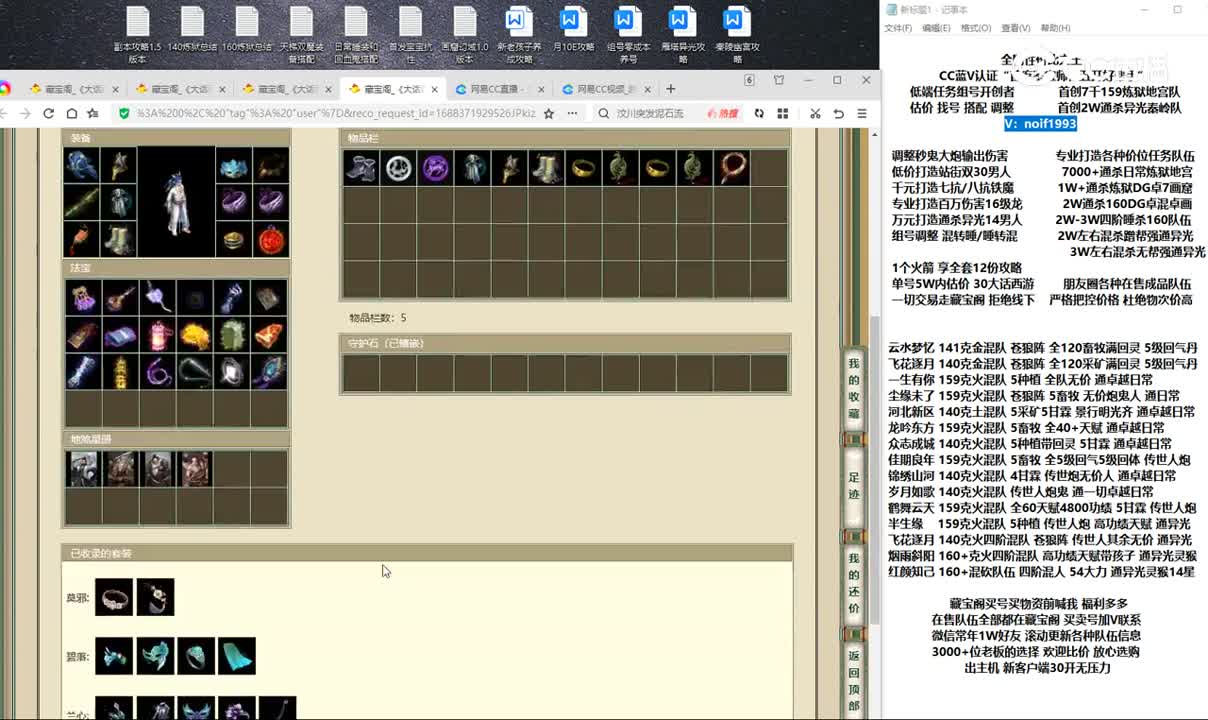Click the 热搜 button in browser toolbar
Image resolution: width=1208 pixels, height=720 pixels.
point(722,114)
